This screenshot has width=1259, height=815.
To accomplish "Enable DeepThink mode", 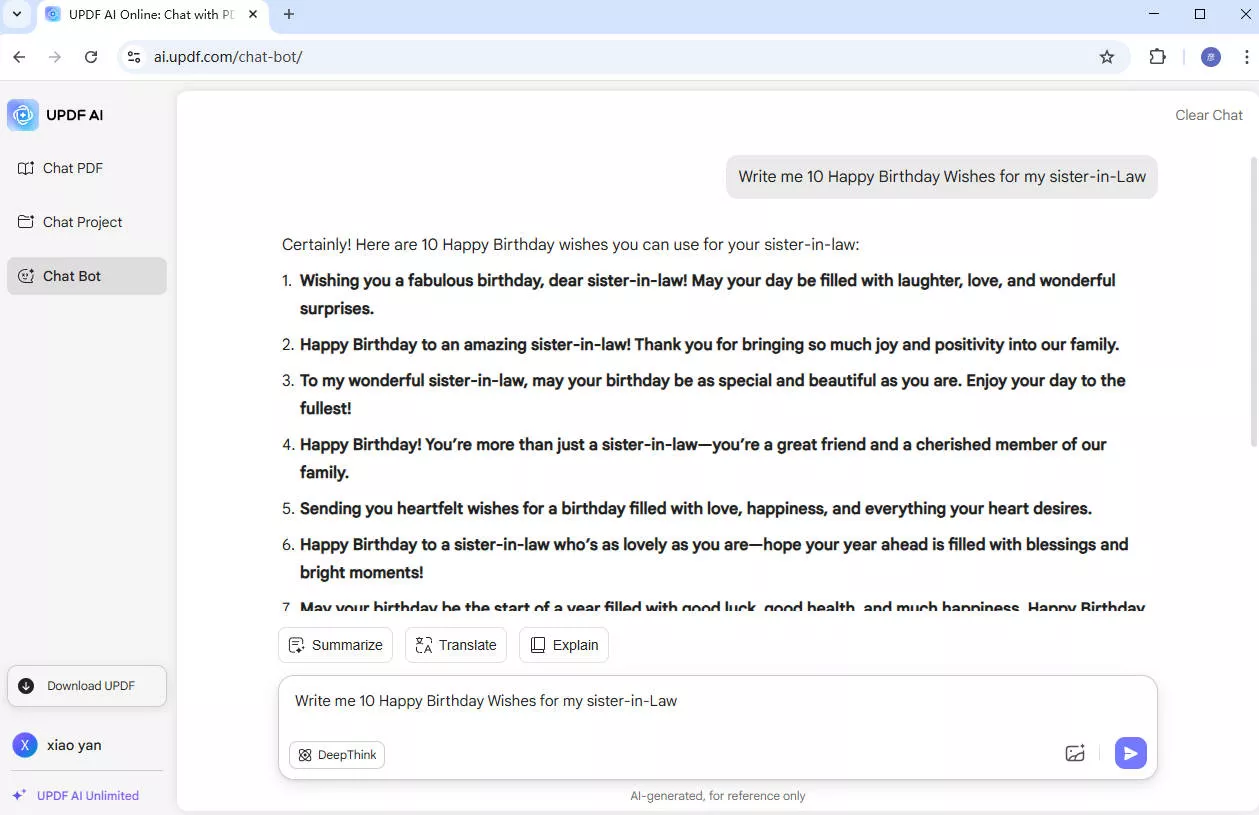I will click(x=337, y=754).
